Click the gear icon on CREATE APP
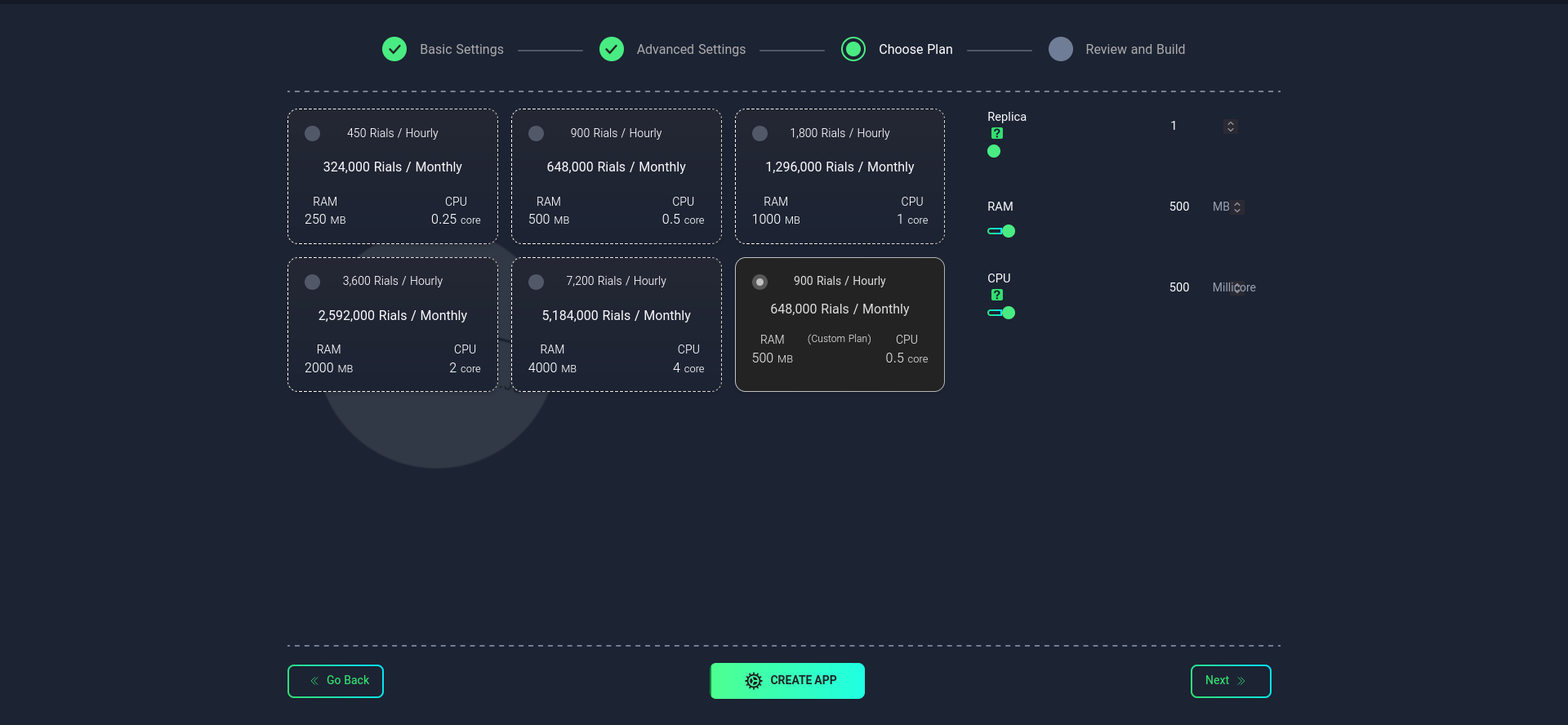 tap(754, 680)
